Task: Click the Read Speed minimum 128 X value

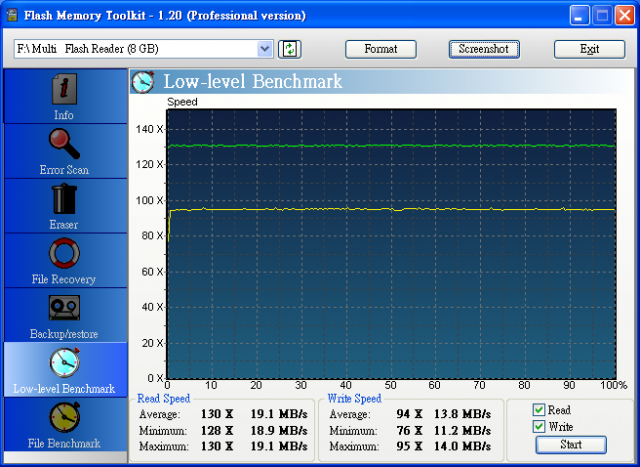Action: tap(217, 431)
